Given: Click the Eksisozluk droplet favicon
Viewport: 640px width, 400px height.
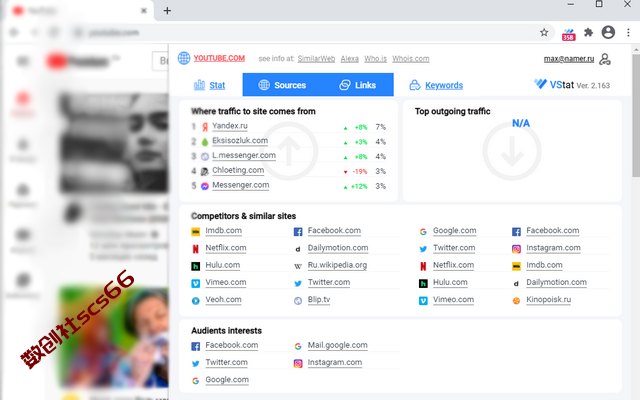Looking at the screenshot, I should (205, 142).
